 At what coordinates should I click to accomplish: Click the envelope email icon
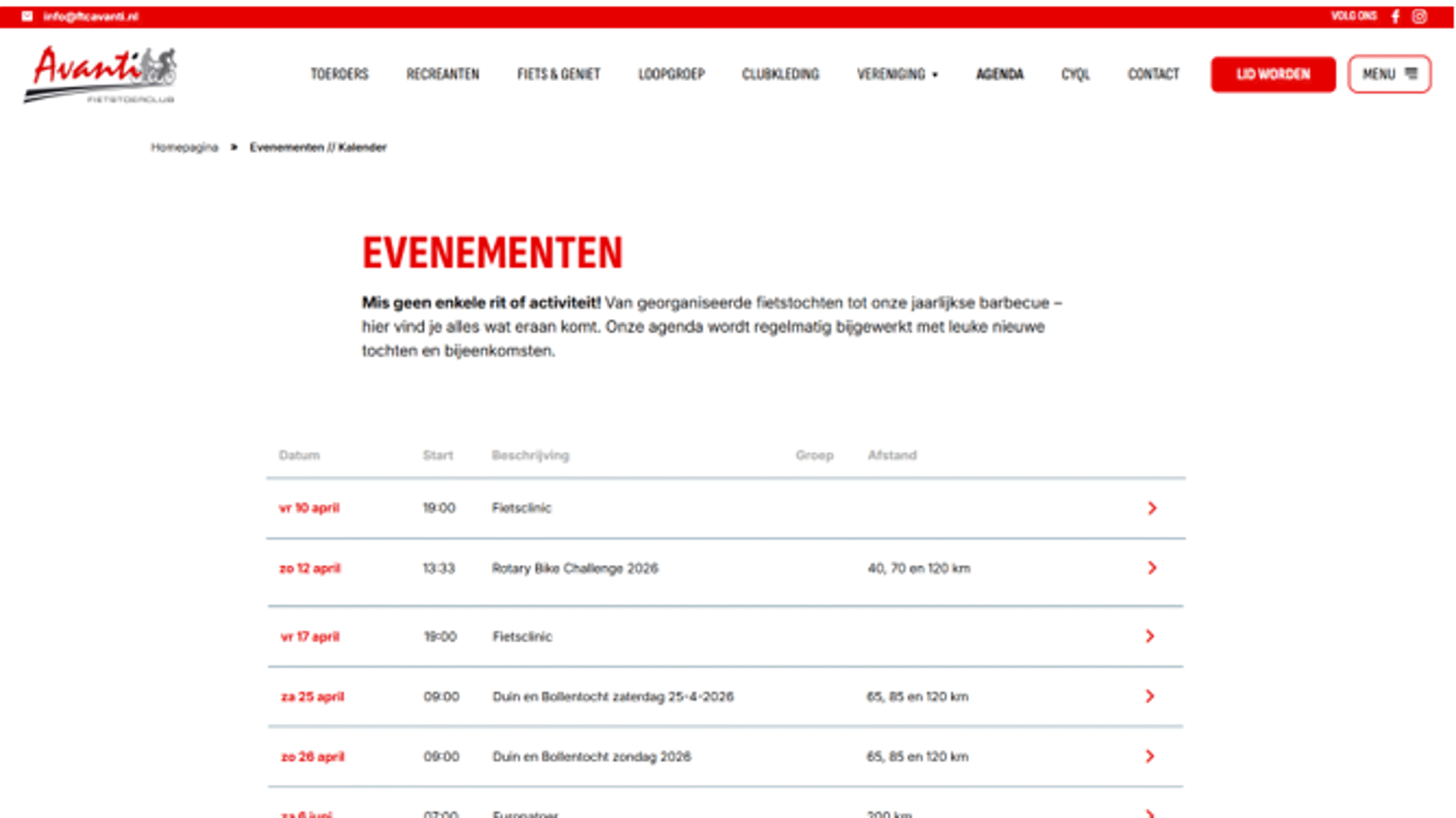[x=27, y=16]
